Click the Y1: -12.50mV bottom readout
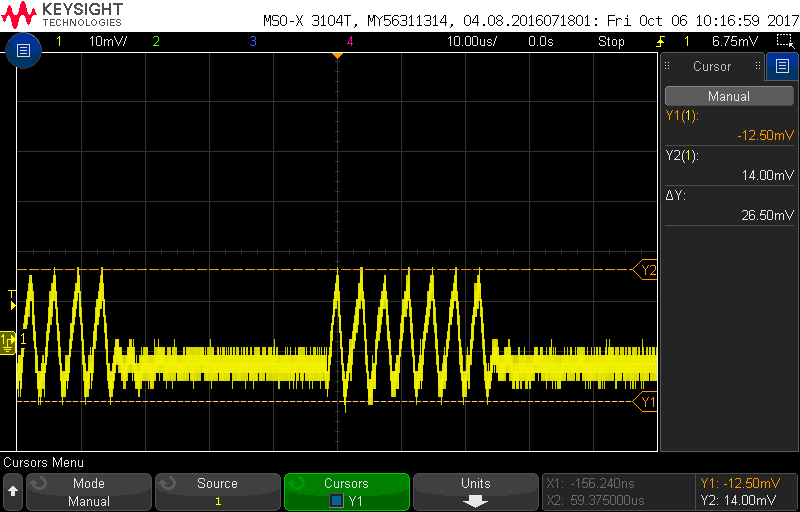 (740, 483)
